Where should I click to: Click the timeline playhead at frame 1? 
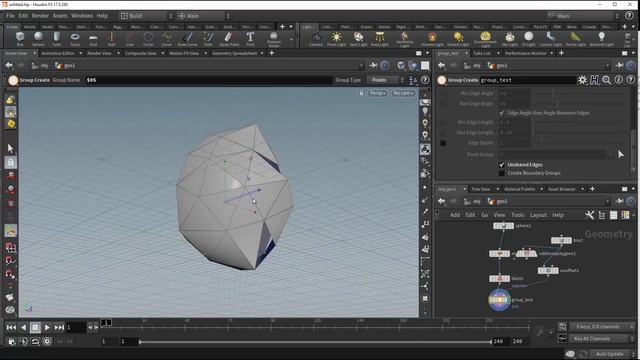[106, 323]
